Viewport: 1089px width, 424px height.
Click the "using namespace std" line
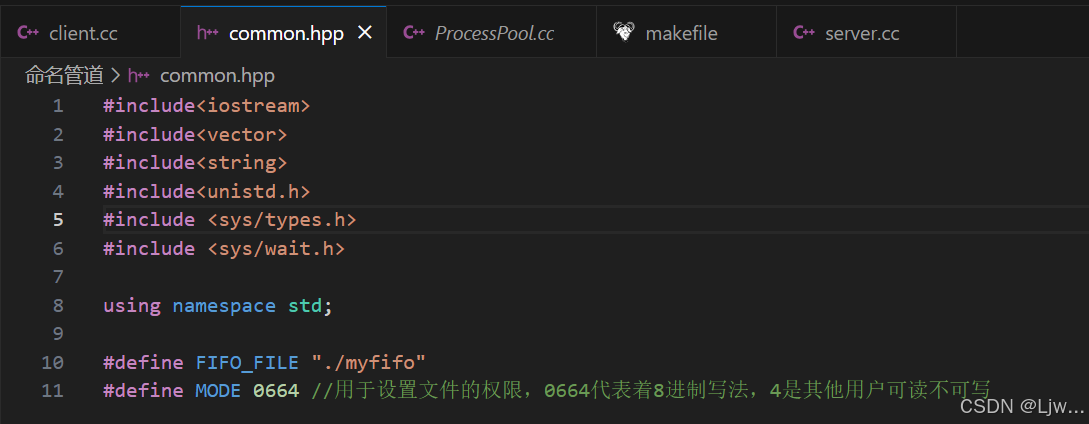[218, 305]
